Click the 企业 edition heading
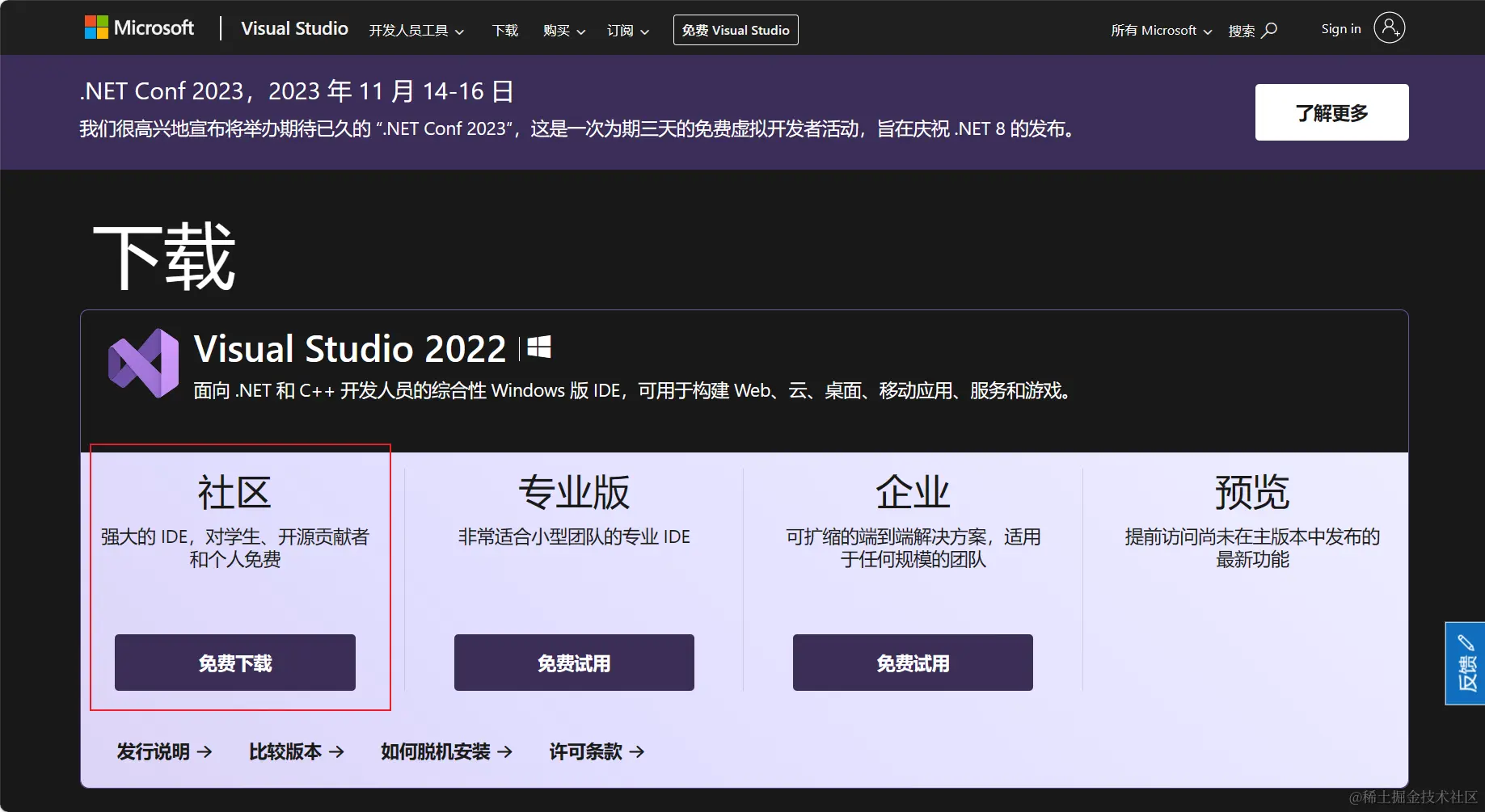Viewport: 1485px width, 812px height. pyautogui.click(x=913, y=492)
